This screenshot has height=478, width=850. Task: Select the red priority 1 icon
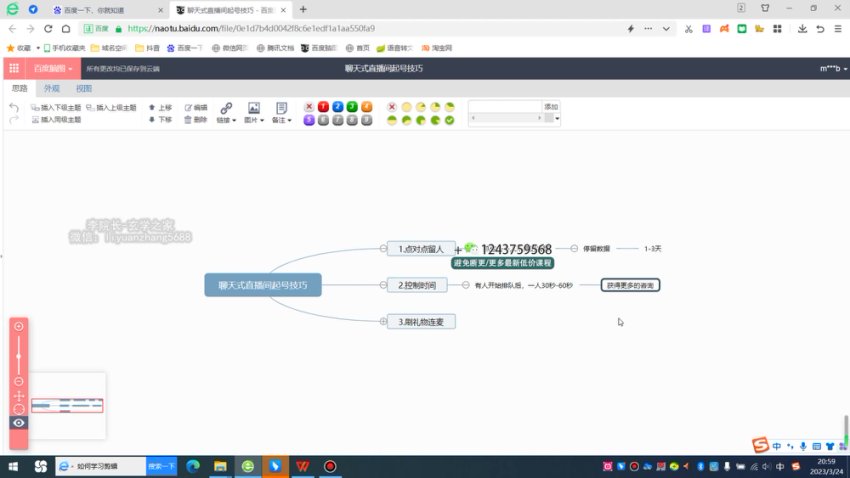[x=323, y=107]
